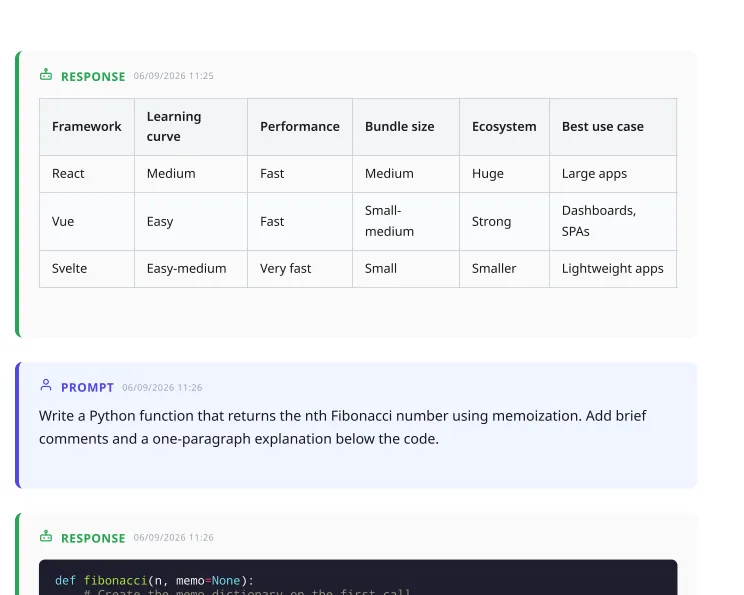This screenshot has height=595, width=744.
Task: Click the Easy learning curve cell for Vue
Action: click(191, 222)
